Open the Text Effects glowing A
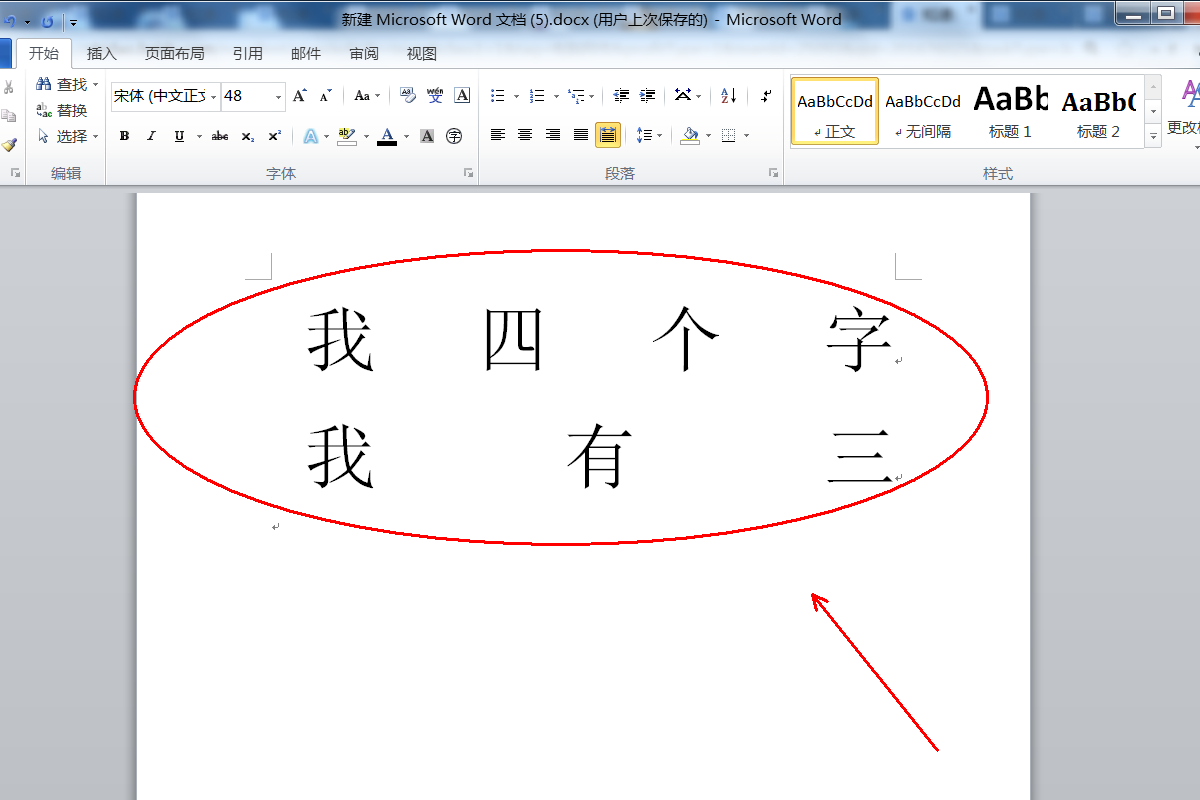The height and width of the screenshot is (800, 1200). point(311,136)
